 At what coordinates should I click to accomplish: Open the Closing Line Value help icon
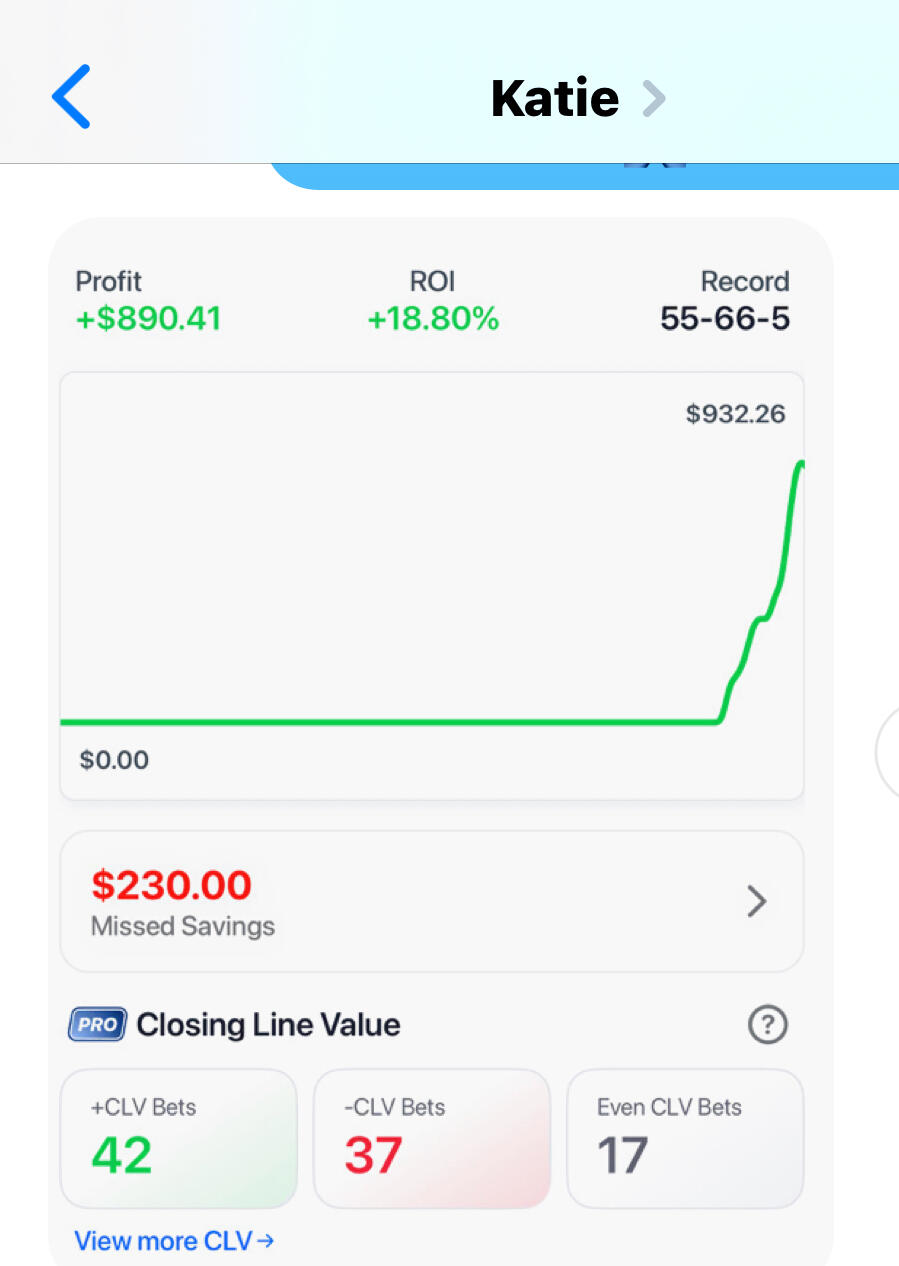tap(767, 1025)
